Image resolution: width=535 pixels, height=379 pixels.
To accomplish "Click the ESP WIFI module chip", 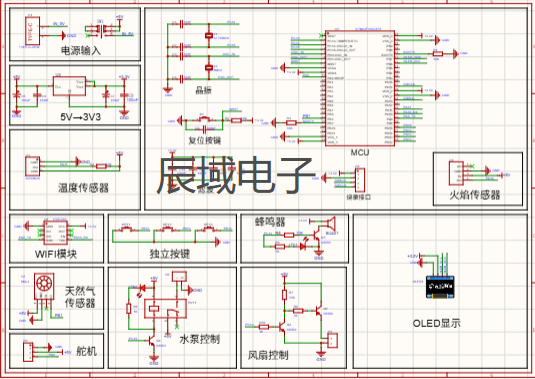I will 55,233.
